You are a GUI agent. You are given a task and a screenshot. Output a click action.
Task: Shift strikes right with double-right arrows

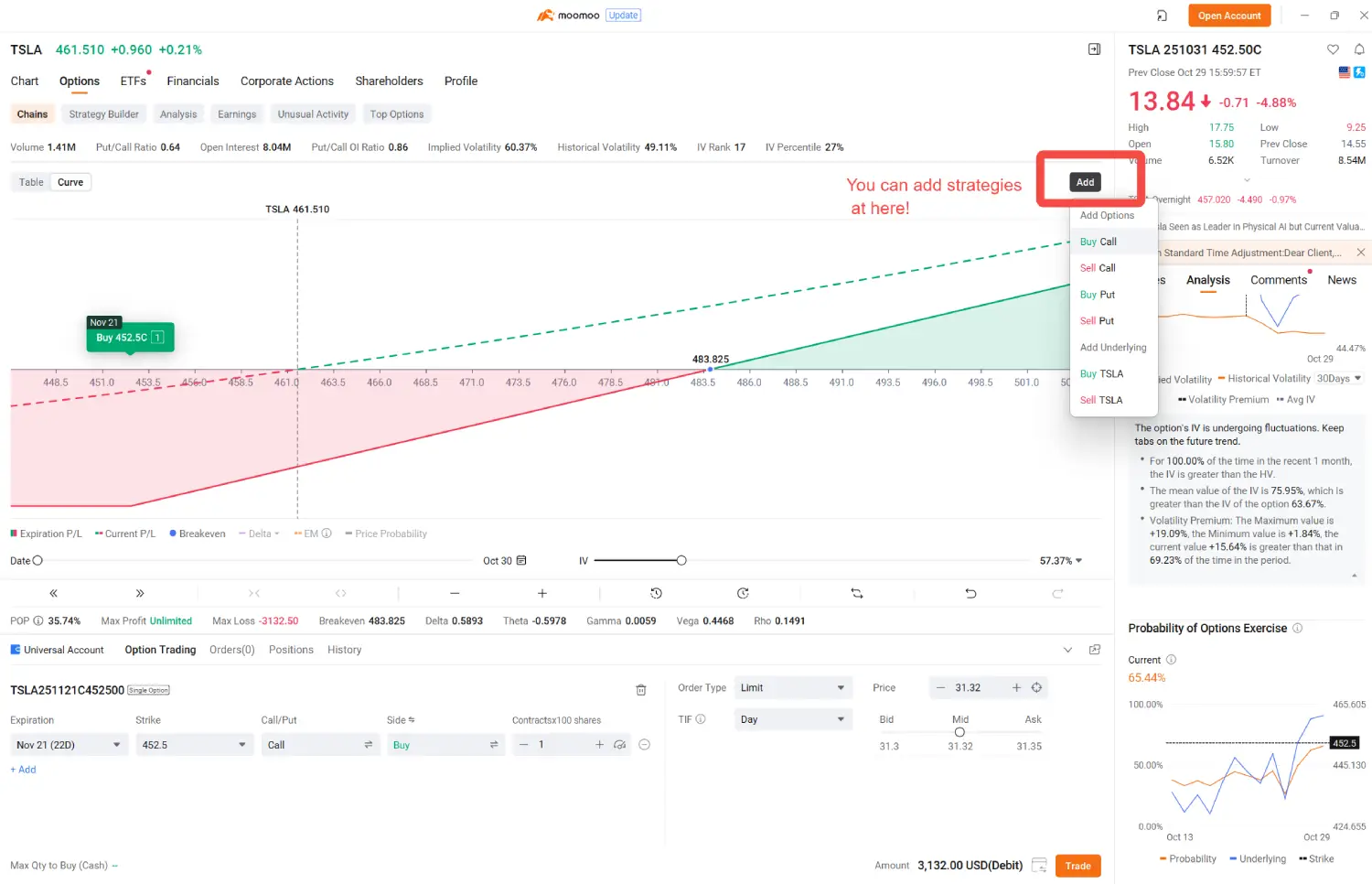[x=140, y=593]
